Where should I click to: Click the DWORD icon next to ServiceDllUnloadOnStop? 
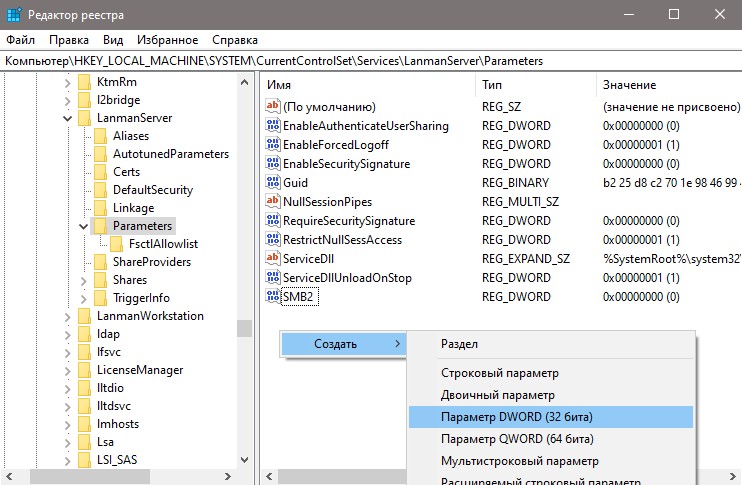(x=273, y=277)
